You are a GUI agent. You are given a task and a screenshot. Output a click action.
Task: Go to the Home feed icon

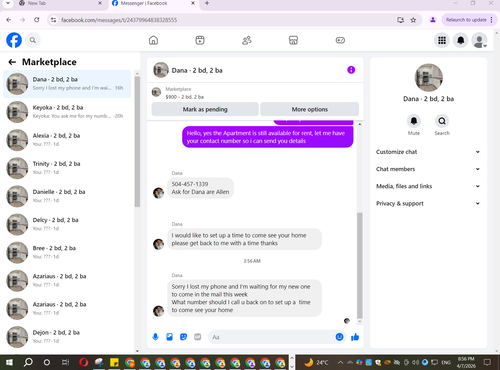(x=153, y=40)
